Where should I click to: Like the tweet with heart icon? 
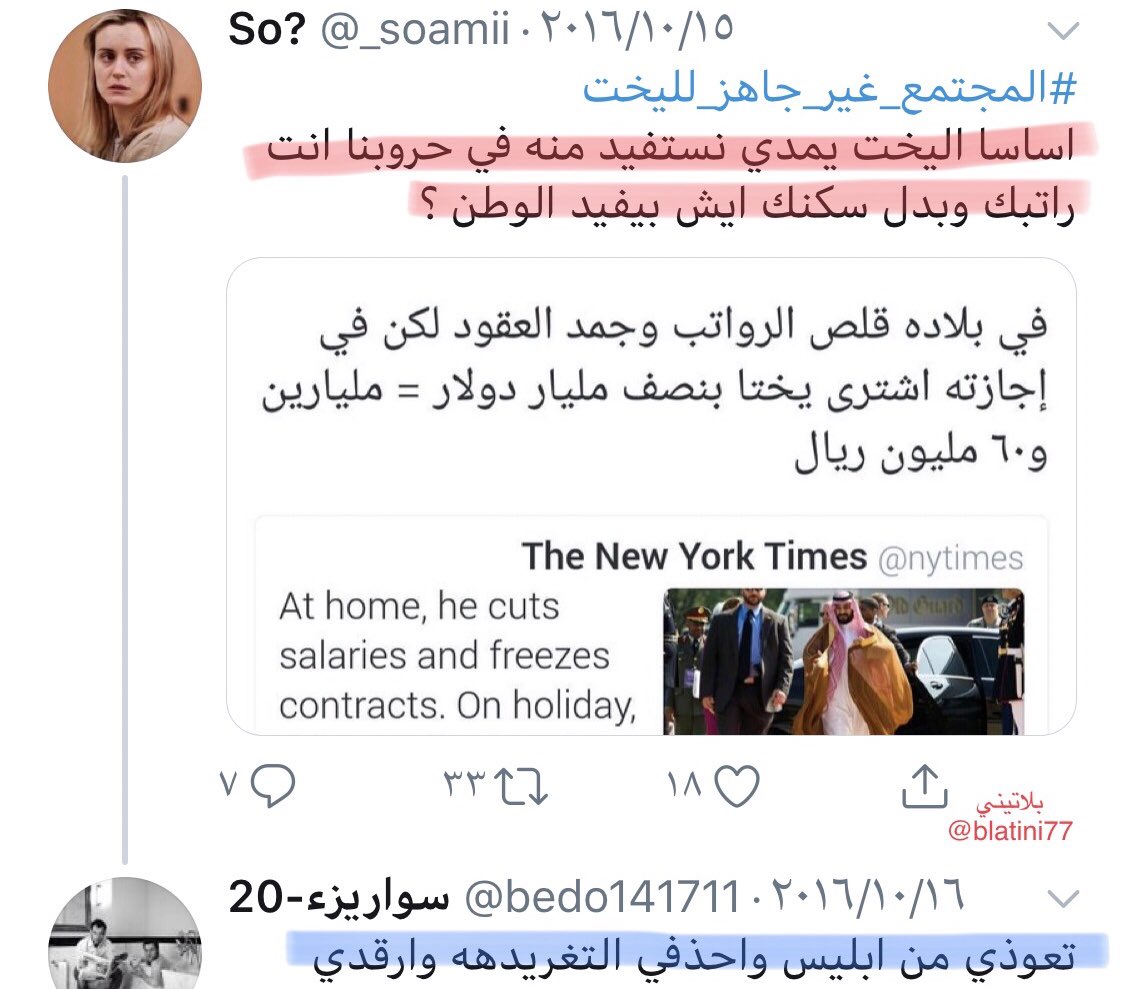coord(737,787)
